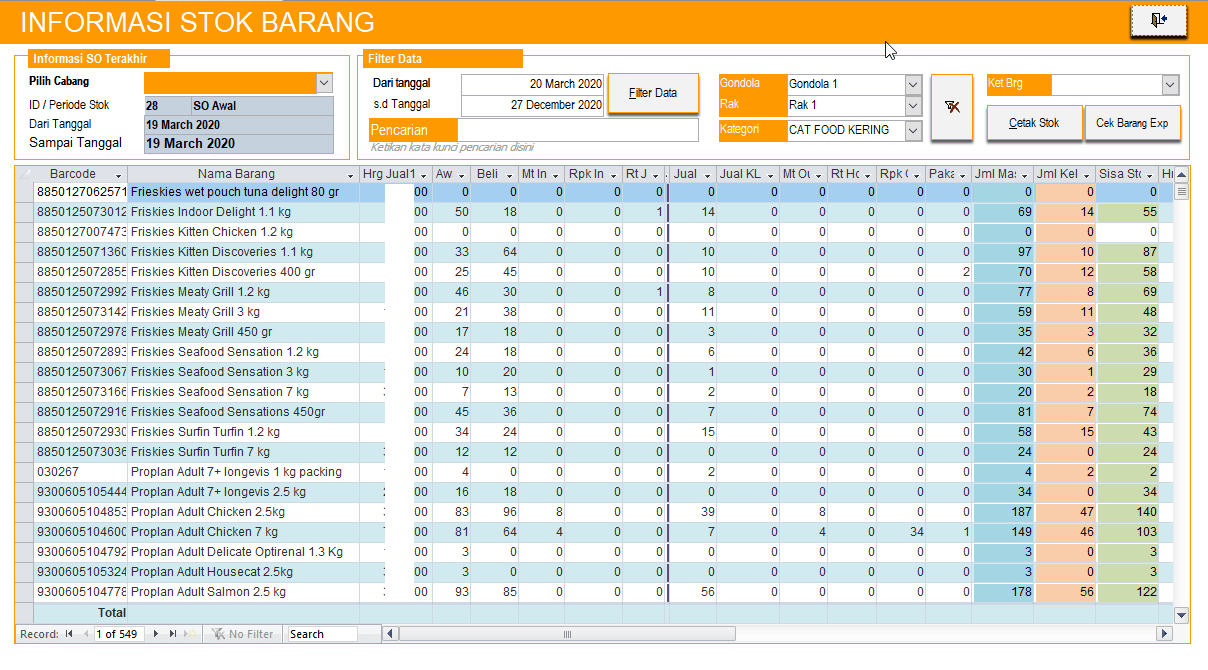Open Nama Barang column filter arrow
Image resolution: width=1208 pixels, height=670 pixels.
click(x=349, y=175)
